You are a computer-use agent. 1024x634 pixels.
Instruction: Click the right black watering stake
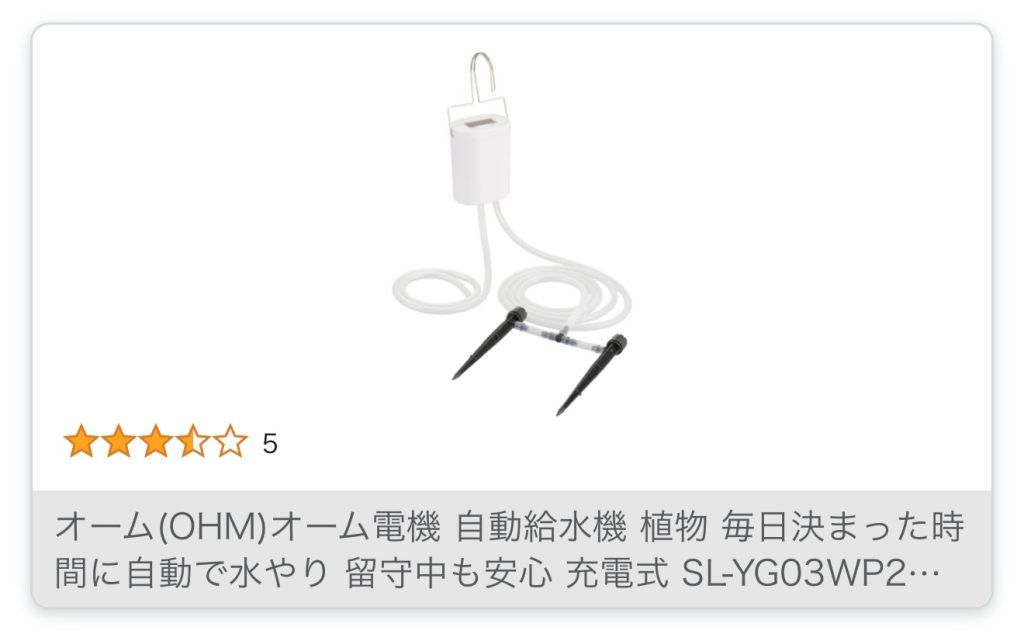point(592,374)
